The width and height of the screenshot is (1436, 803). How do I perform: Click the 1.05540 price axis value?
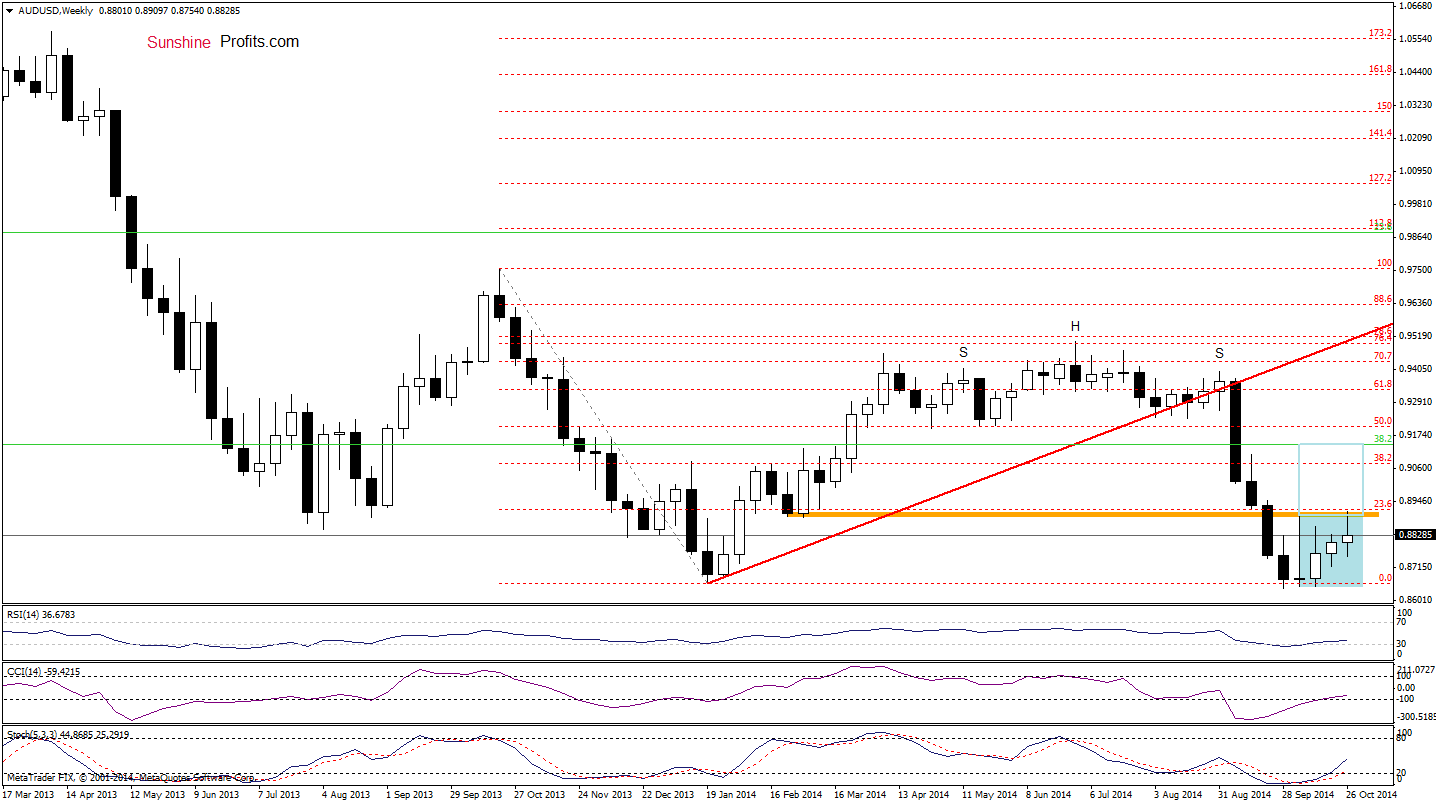tap(1416, 39)
